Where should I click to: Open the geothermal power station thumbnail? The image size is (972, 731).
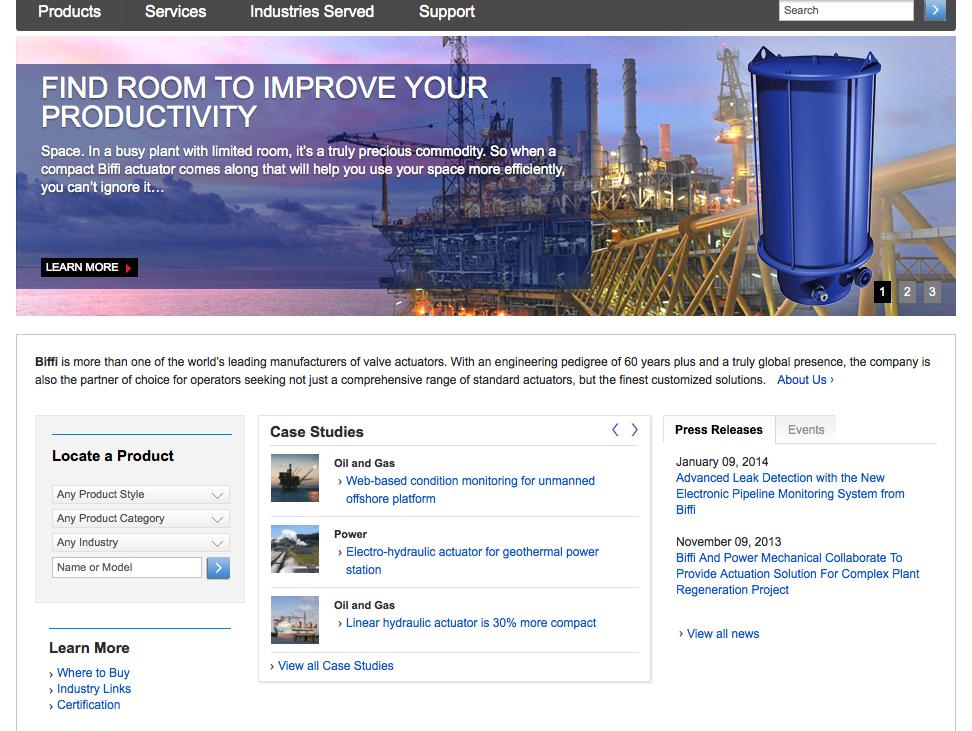point(295,549)
